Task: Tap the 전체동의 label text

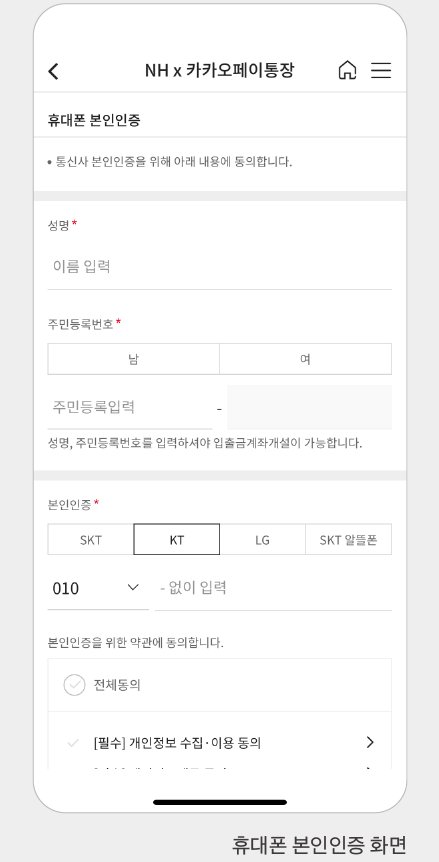Action: point(117,685)
